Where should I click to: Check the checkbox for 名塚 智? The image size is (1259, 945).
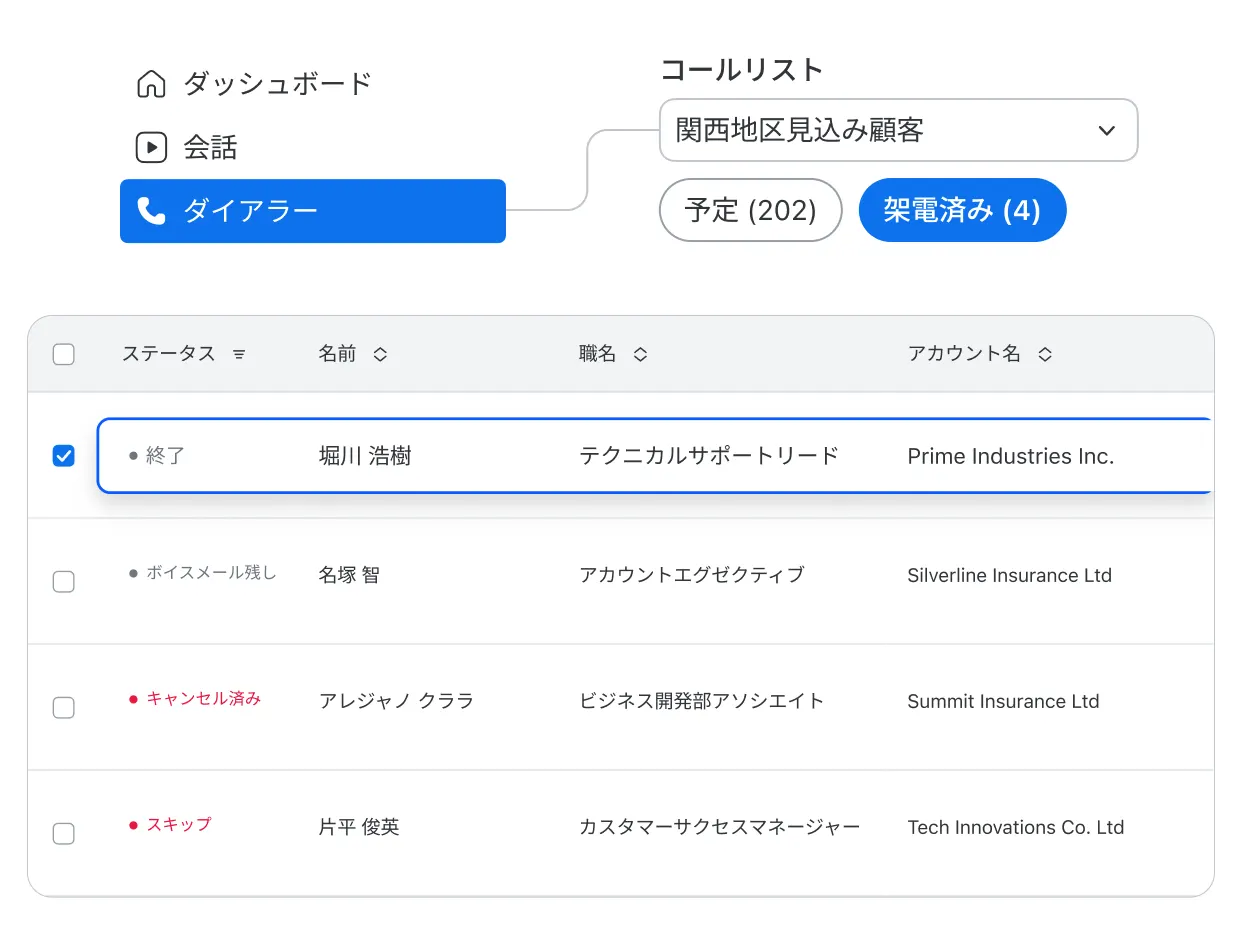pos(63,581)
